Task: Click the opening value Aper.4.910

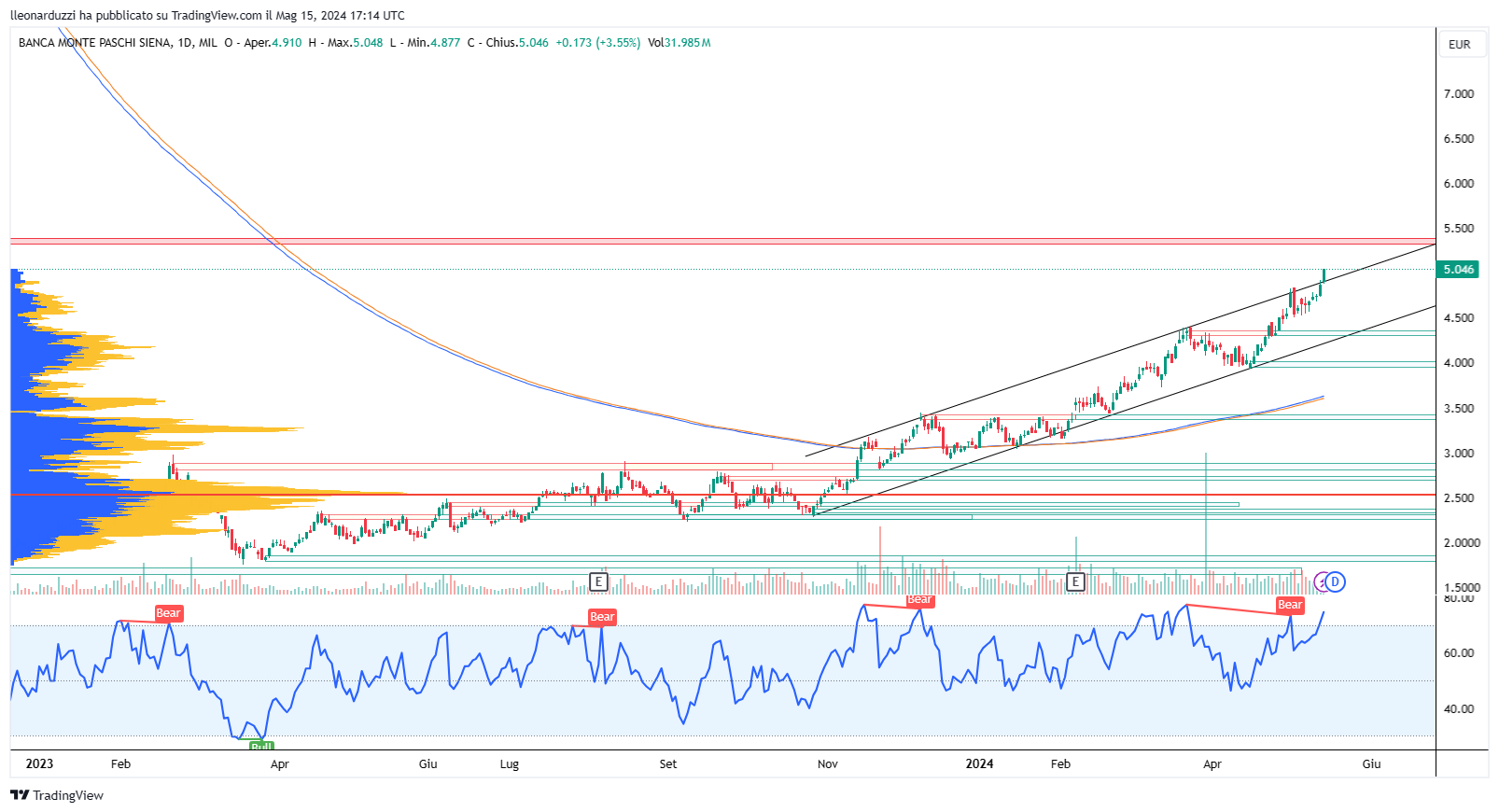Action: (273, 43)
